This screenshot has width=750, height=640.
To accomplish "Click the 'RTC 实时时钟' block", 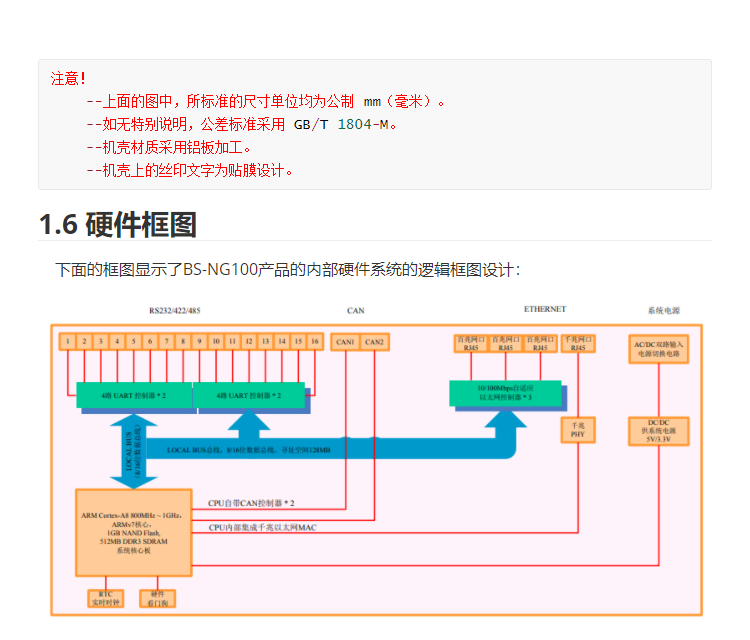I will click(106, 598).
